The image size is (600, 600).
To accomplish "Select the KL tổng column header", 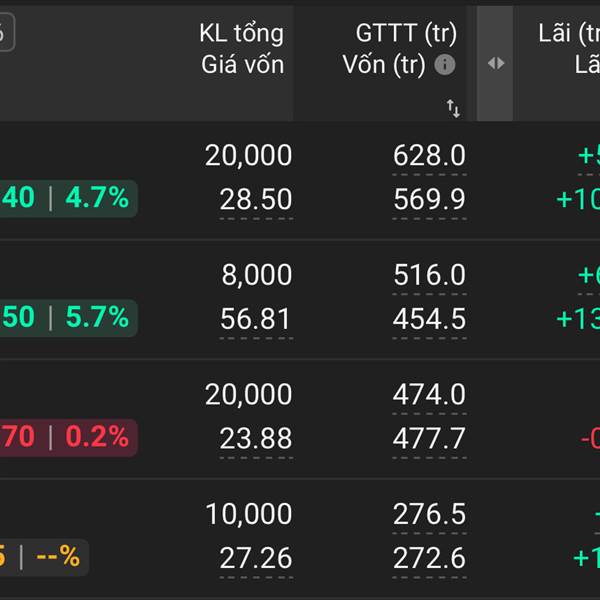I will point(241,33).
